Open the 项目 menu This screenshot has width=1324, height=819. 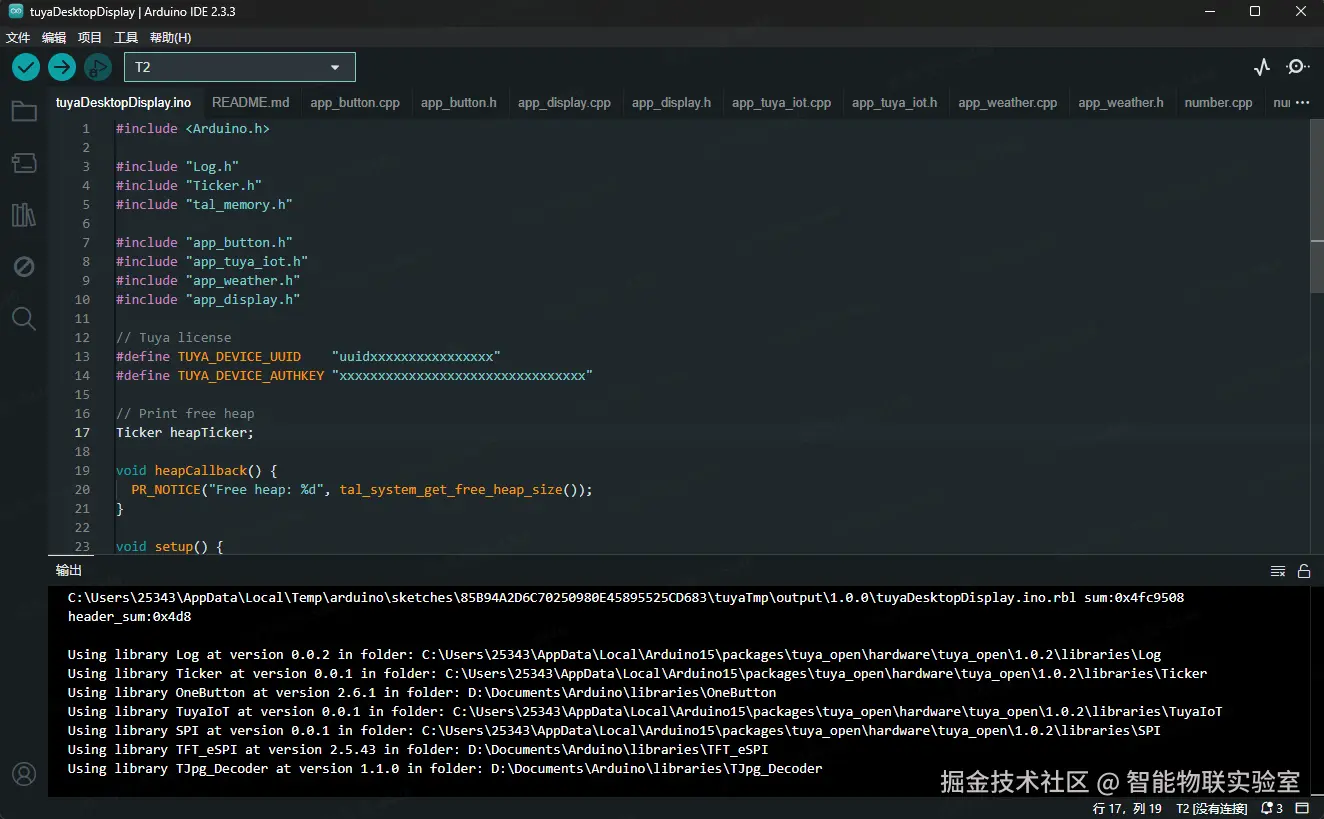point(90,38)
